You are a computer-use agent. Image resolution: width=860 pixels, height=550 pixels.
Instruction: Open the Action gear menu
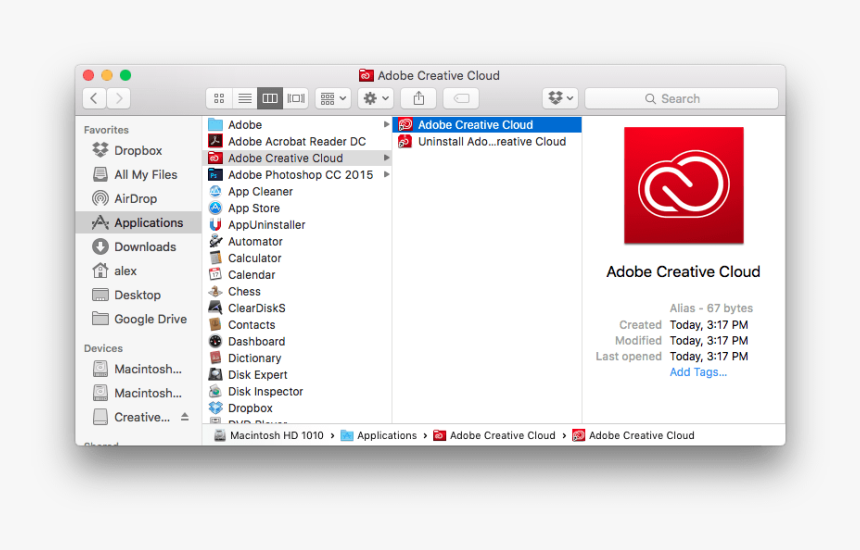(376, 99)
